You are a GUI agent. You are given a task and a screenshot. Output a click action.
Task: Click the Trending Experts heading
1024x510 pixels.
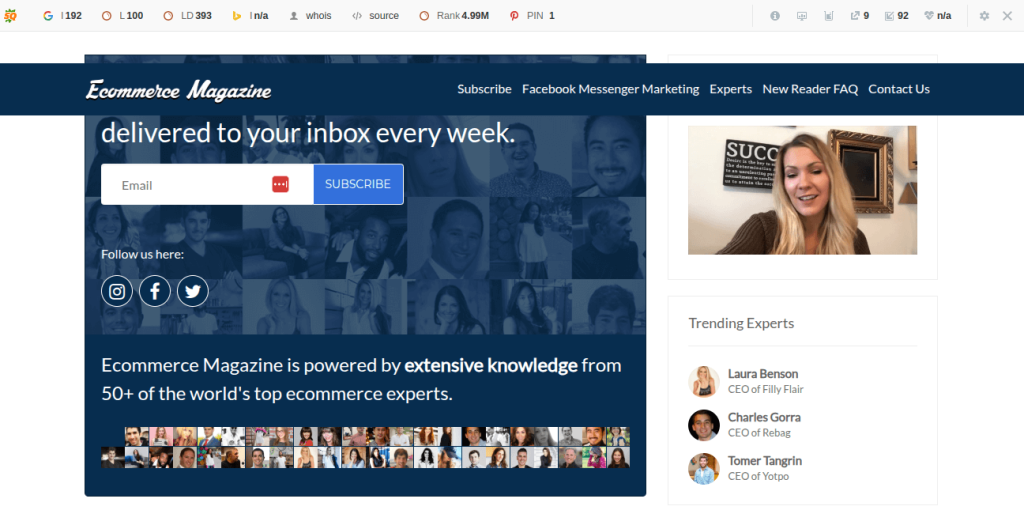click(x=741, y=323)
